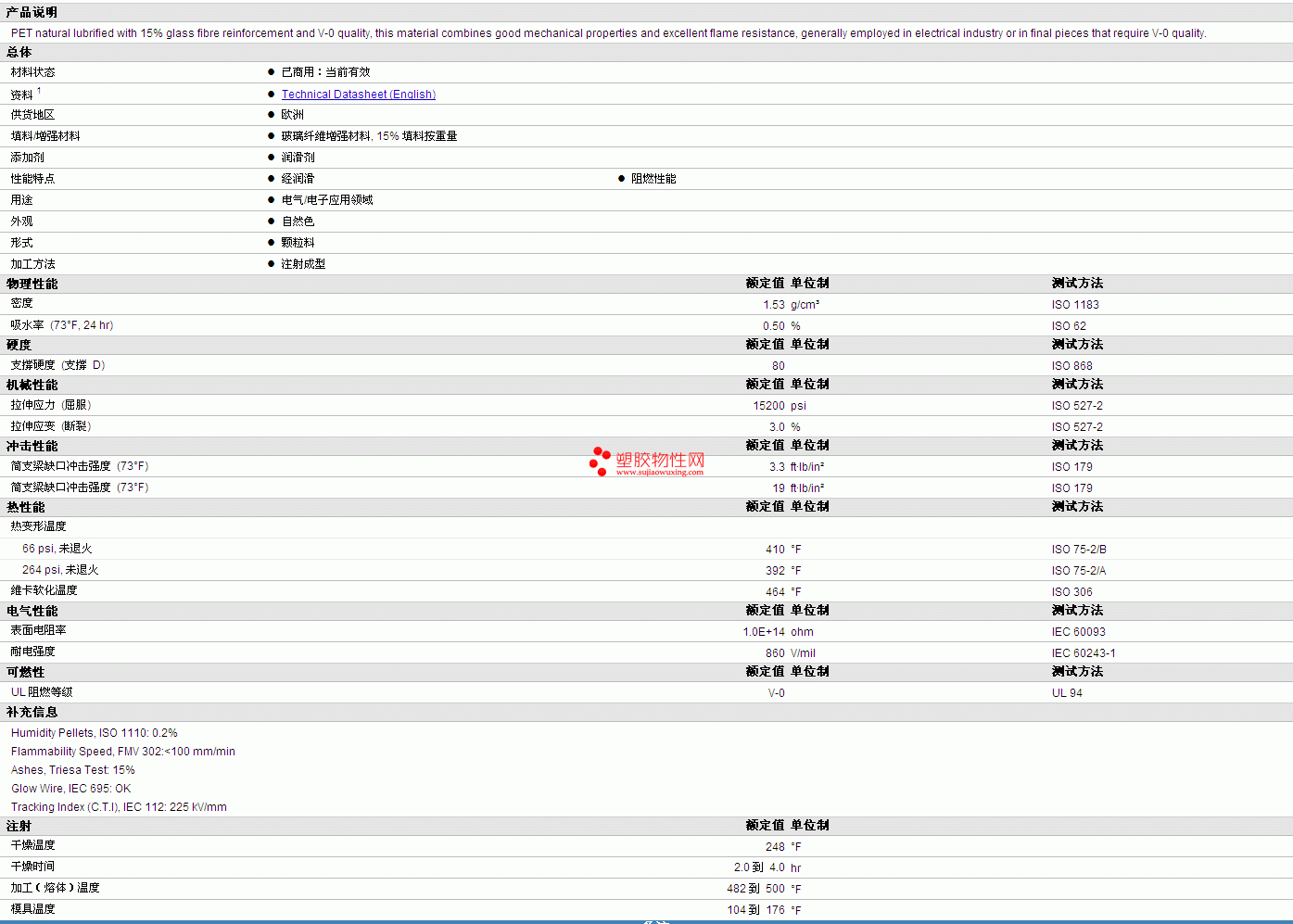This screenshot has height=924, width=1293.
Task: Click the 电气/电子应用领域 usage value
Action: click(x=327, y=200)
